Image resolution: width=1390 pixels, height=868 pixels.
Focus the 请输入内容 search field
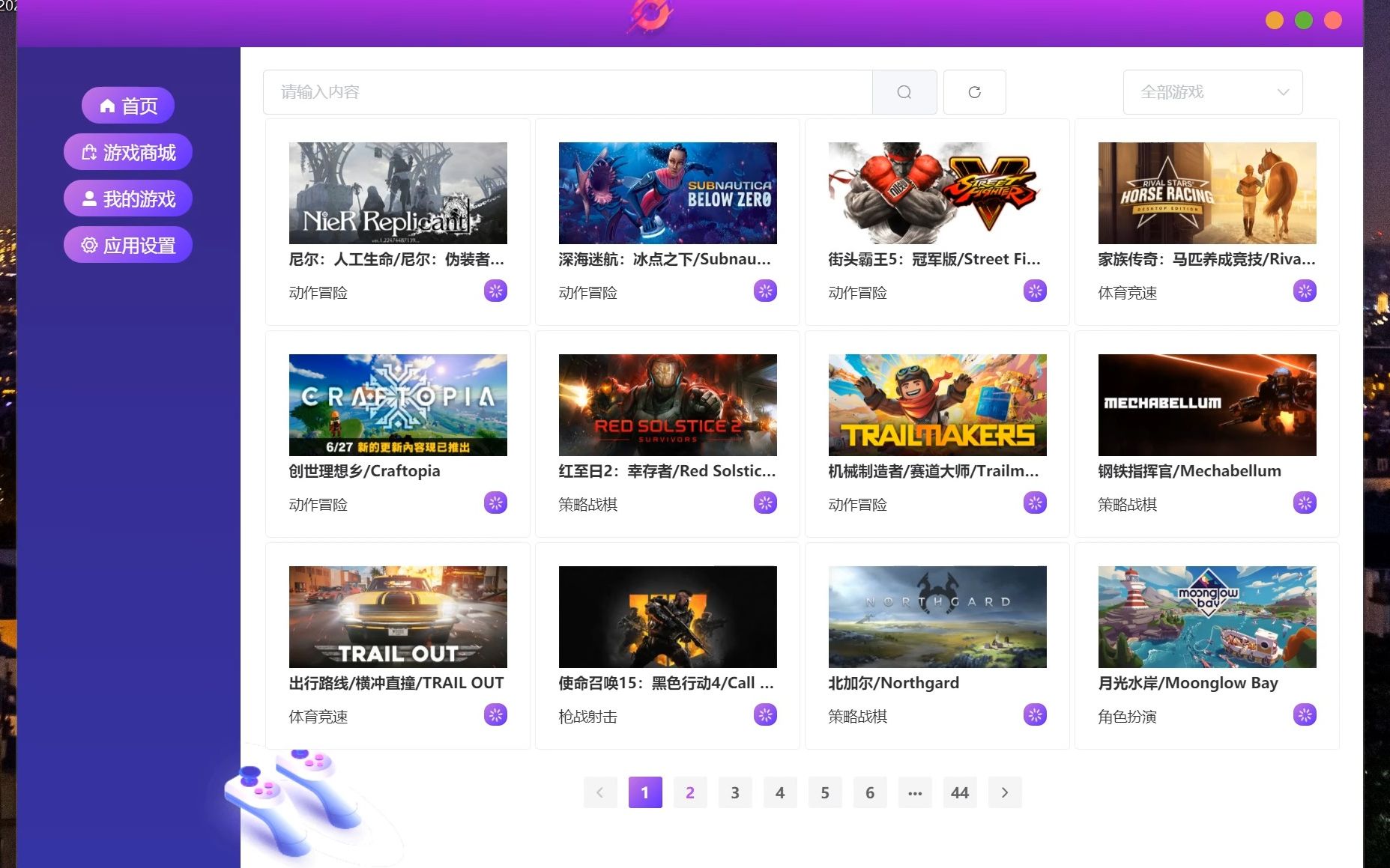tap(568, 92)
